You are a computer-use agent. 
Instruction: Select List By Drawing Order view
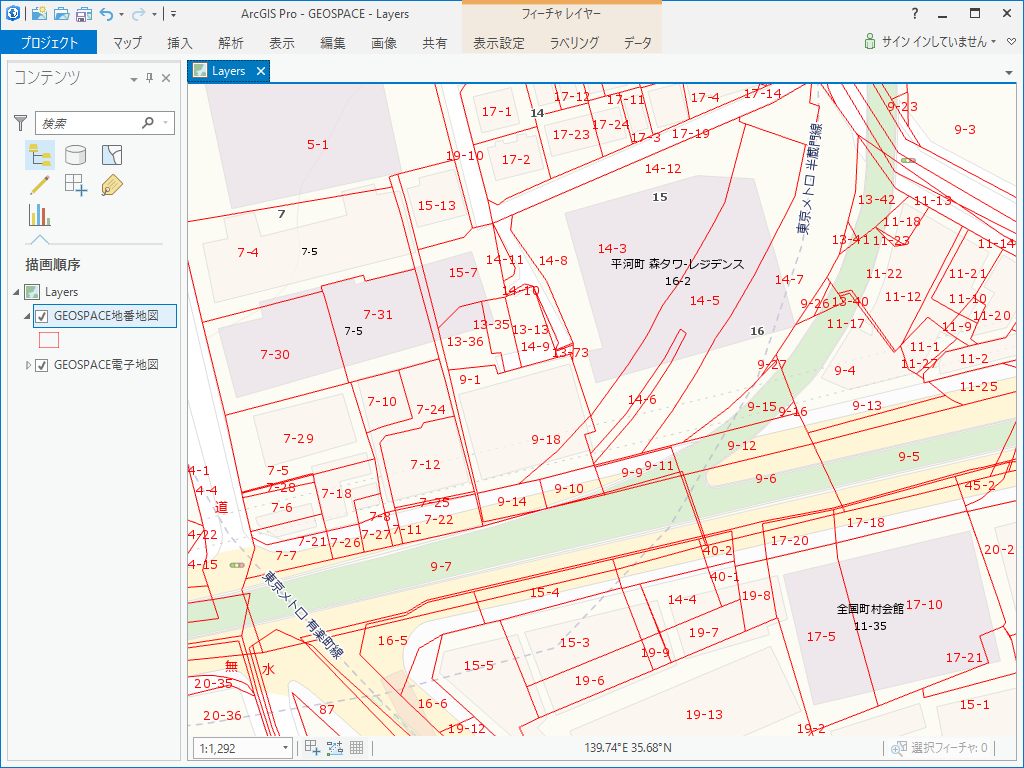(x=40, y=155)
